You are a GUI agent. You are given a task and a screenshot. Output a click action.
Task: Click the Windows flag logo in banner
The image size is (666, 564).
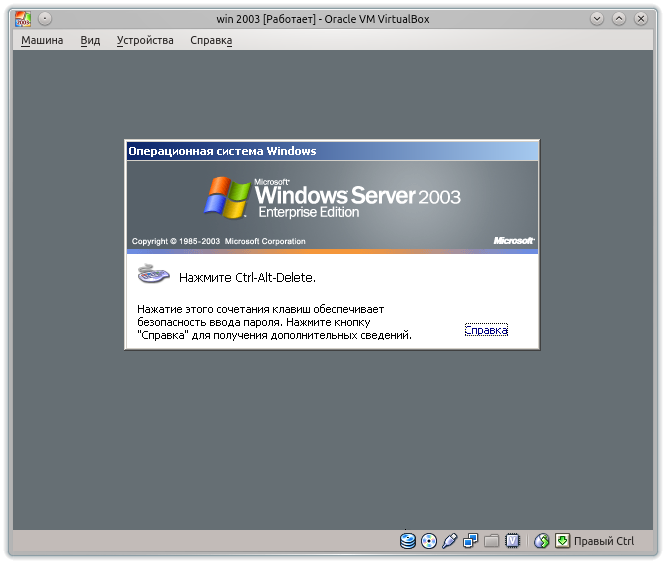(x=227, y=197)
